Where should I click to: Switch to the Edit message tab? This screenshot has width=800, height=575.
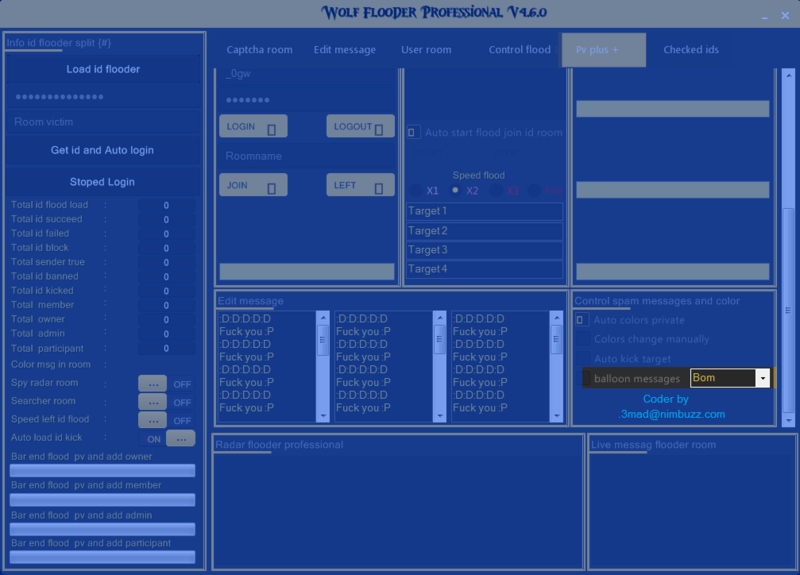344,50
